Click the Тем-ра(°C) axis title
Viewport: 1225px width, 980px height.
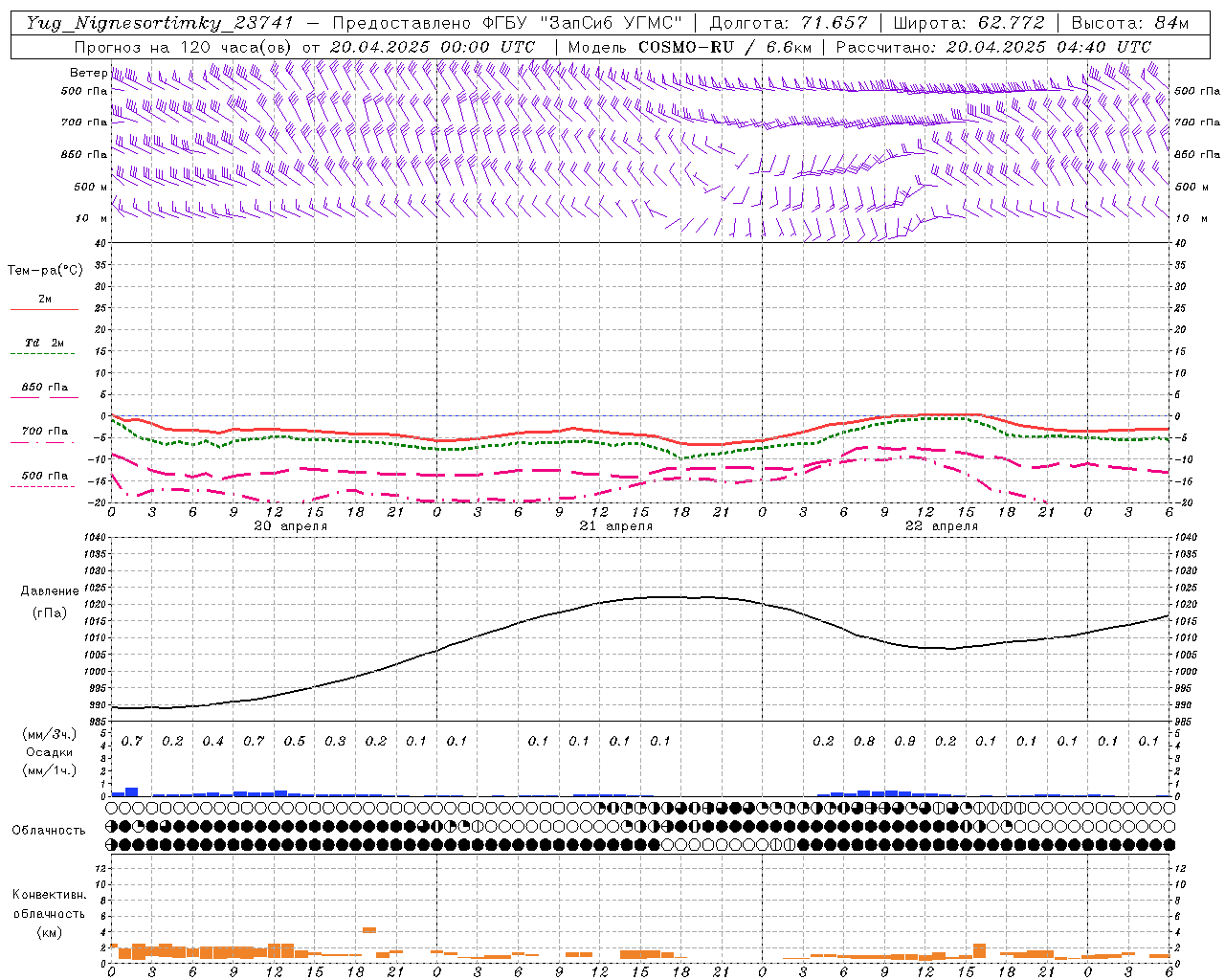point(45,270)
